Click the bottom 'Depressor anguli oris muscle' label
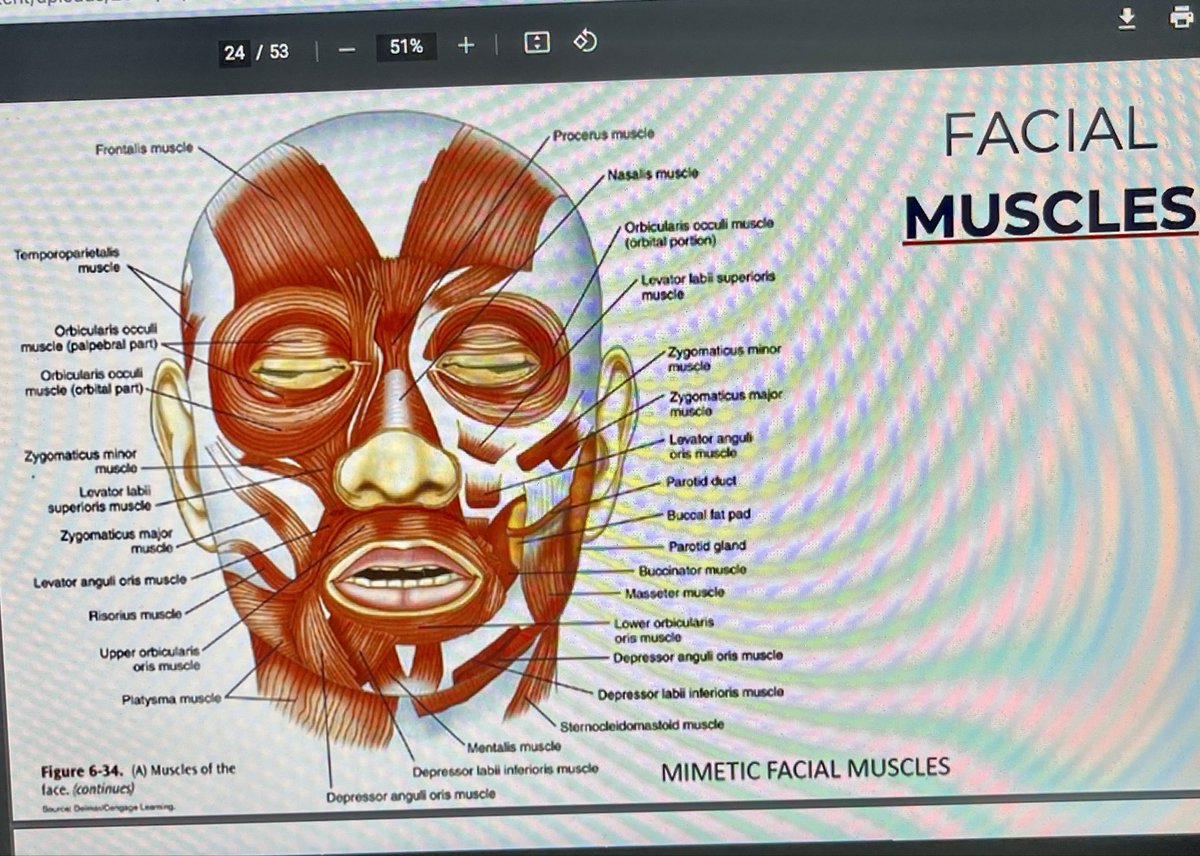The height and width of the screenshot is (856, 1200). tap(410, 796)
